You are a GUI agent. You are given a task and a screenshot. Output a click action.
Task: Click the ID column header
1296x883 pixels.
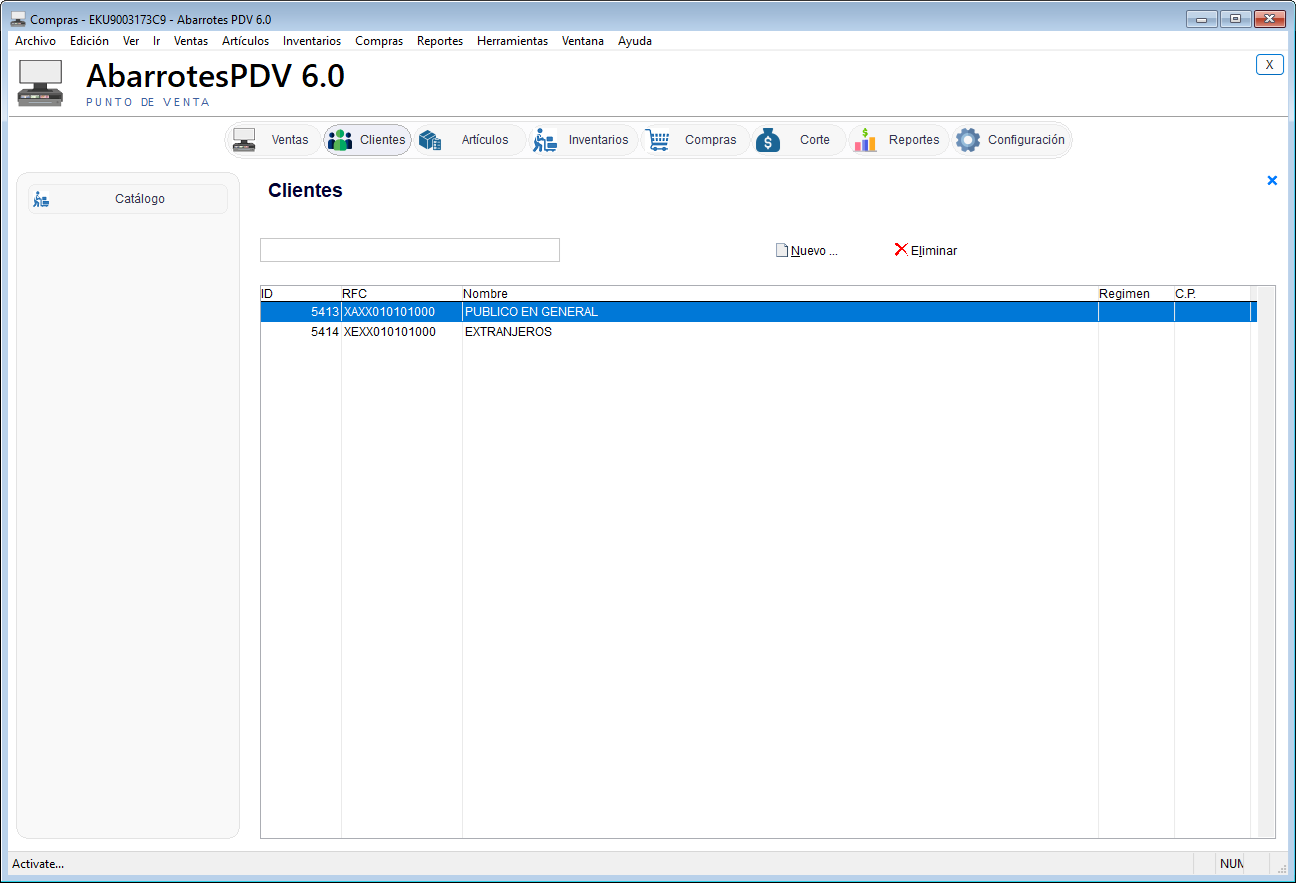click(x=301, y=294)
